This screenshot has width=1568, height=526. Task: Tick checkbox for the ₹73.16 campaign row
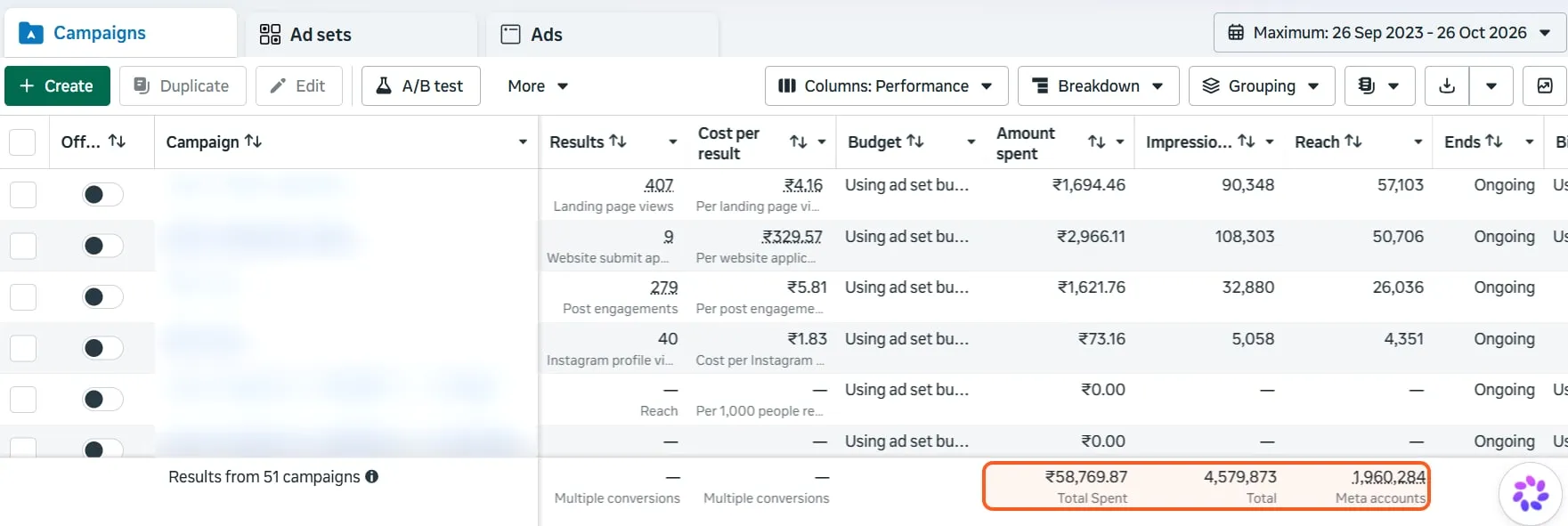22,348
